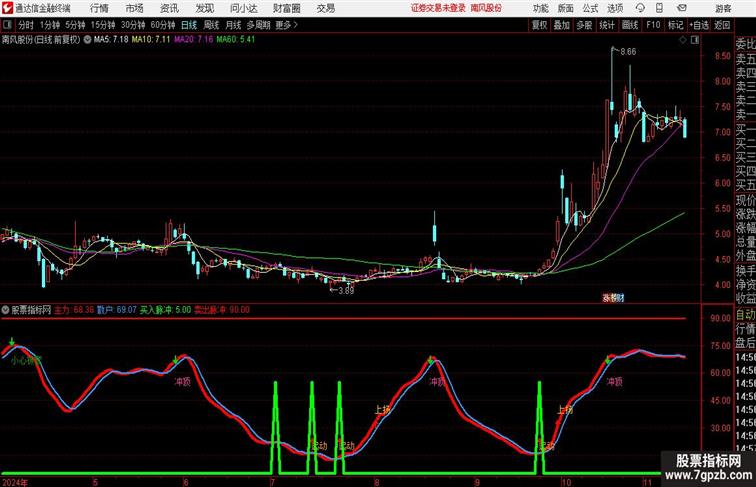Expand main chart indicator dropdown beside 南风股份
Screen dimensions: 756x487
tap(88, 40)
